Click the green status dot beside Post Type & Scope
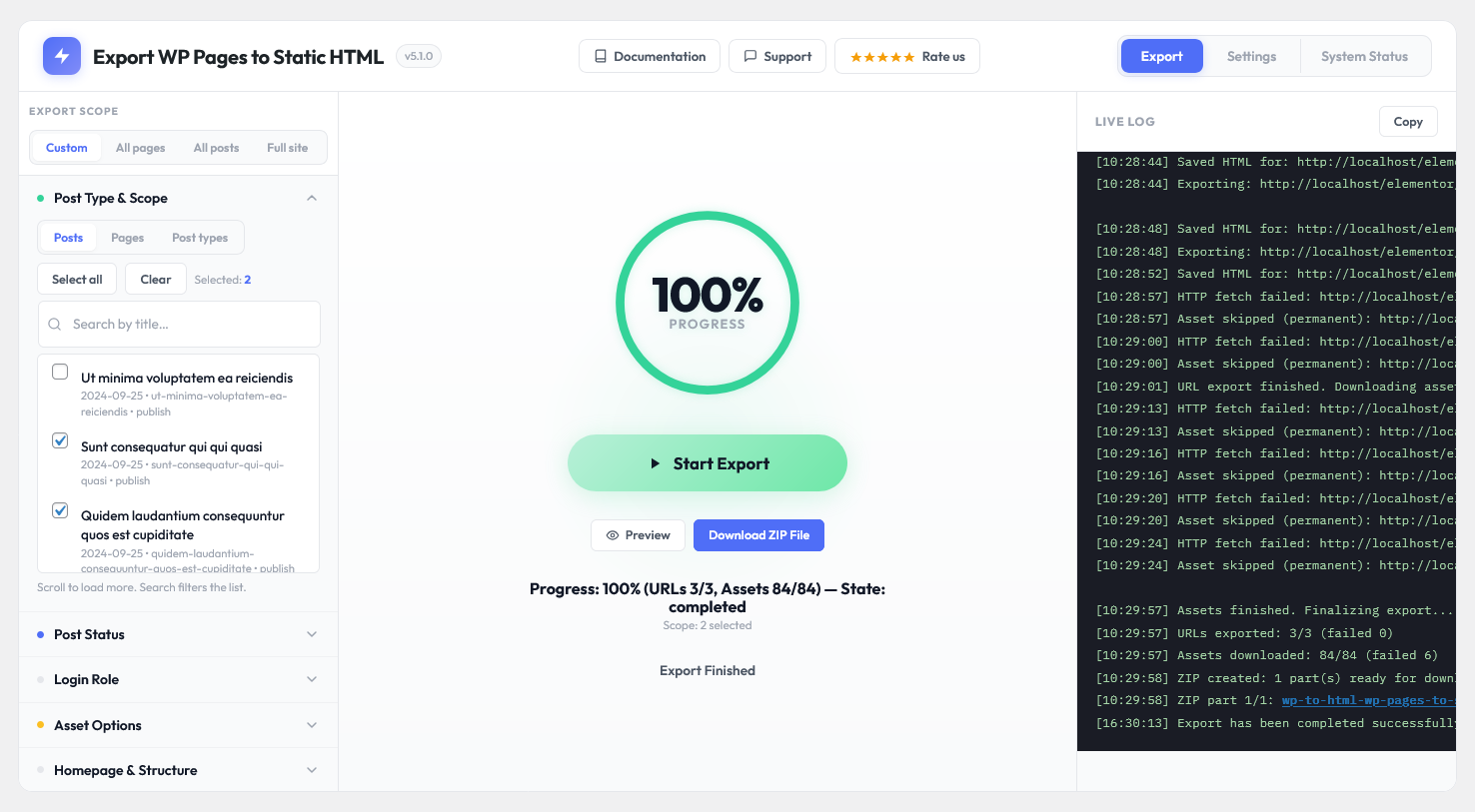This screenshot has width=1475, height=812. pyautogui.click(x=40, y=198)
